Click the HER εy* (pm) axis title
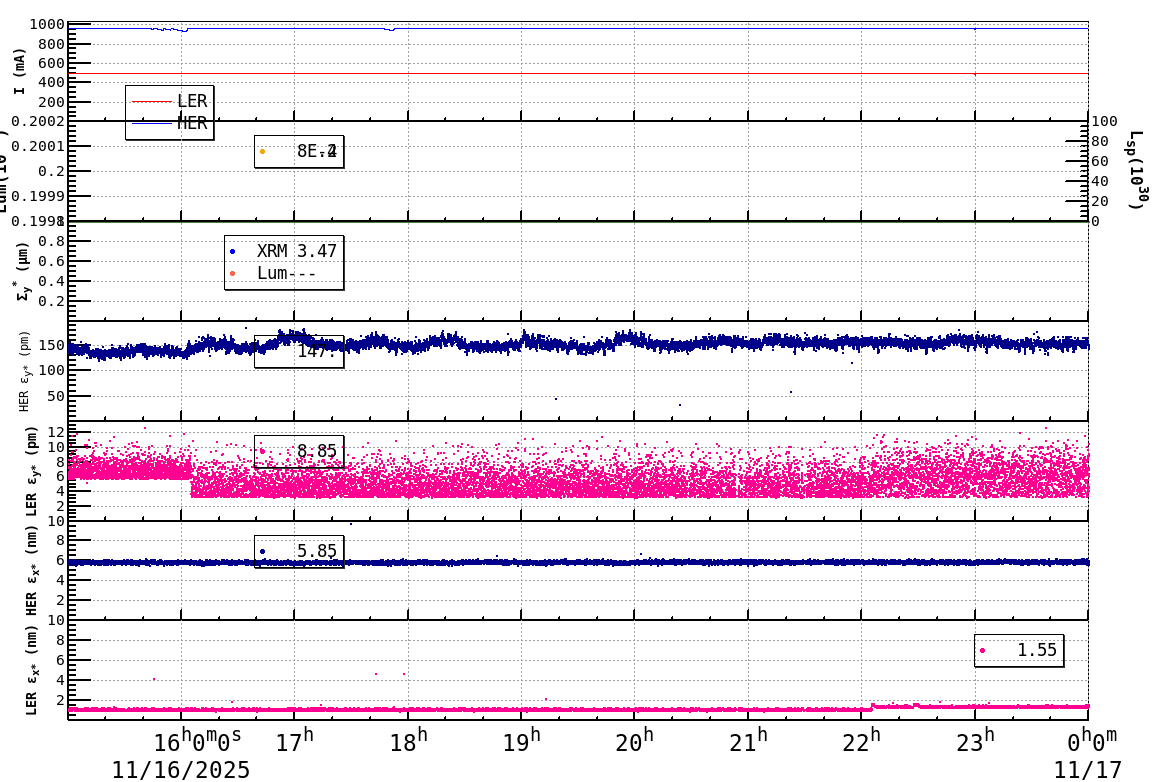 click(x=24, y=371)
